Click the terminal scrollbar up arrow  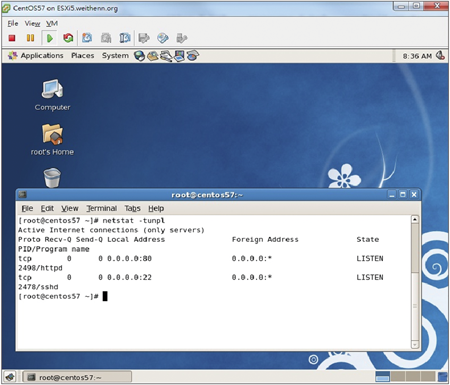(415, 219)
